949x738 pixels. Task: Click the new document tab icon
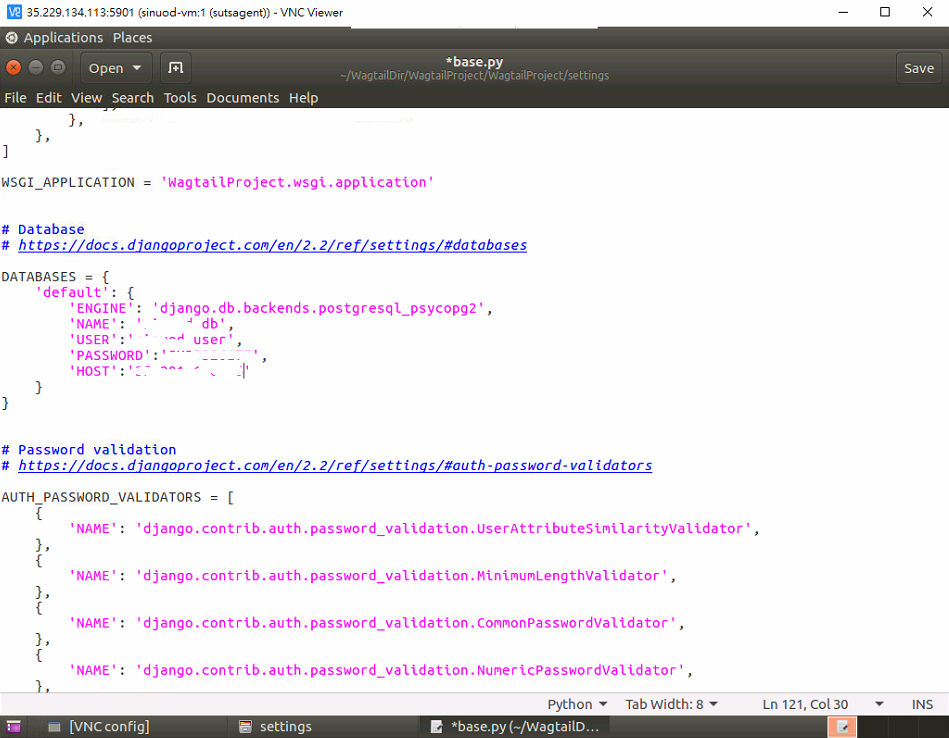tap(176, 68)
